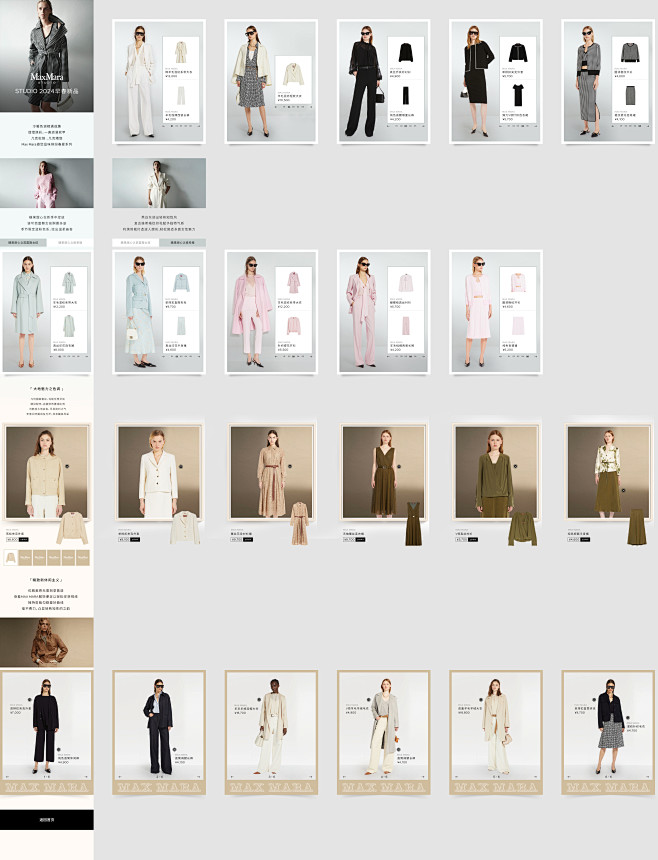Click hotspot dot on navy suit Max Mara card

point(174,749)
